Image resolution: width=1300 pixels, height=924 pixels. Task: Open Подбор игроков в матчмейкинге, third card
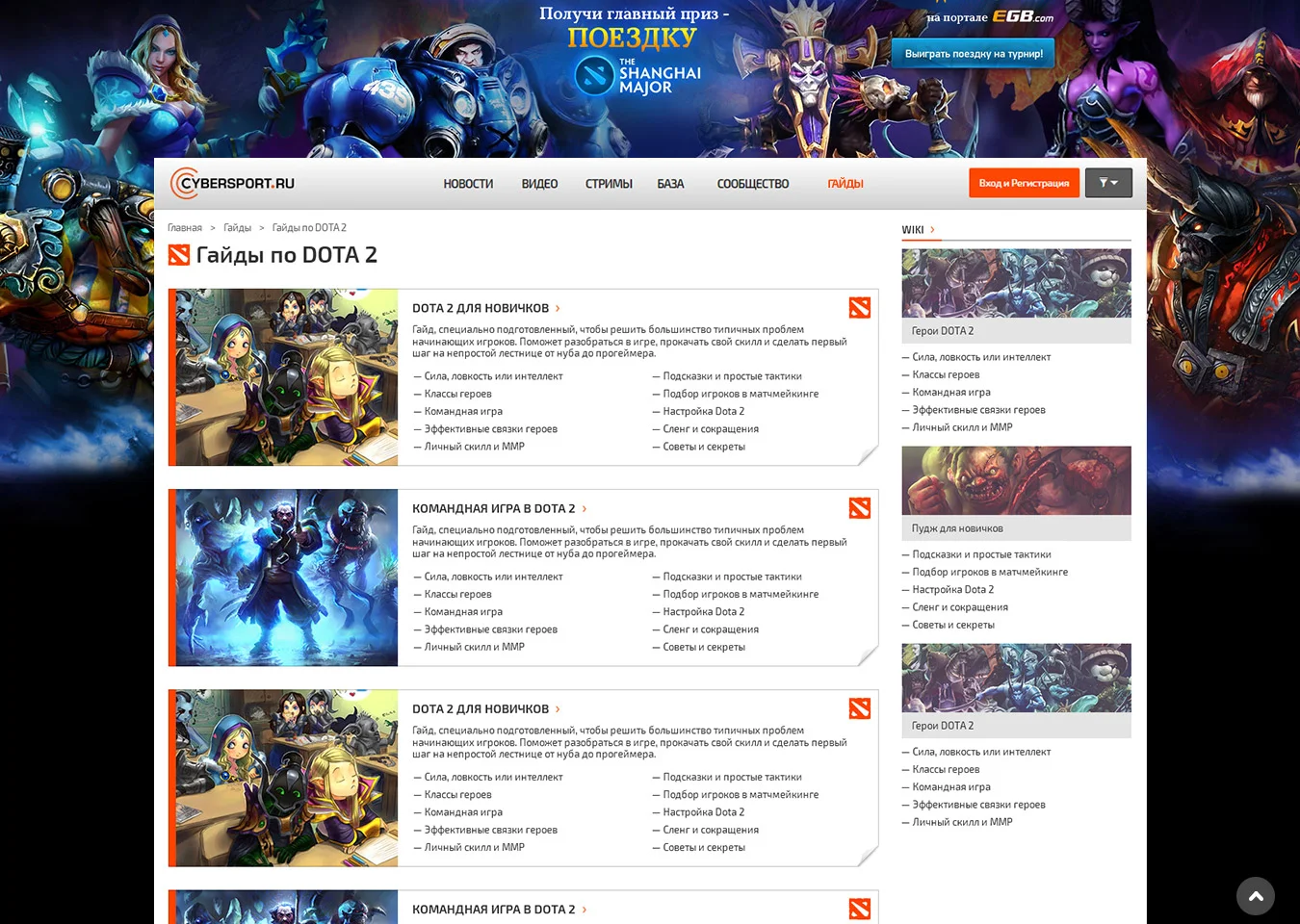(x=741, y=795)
